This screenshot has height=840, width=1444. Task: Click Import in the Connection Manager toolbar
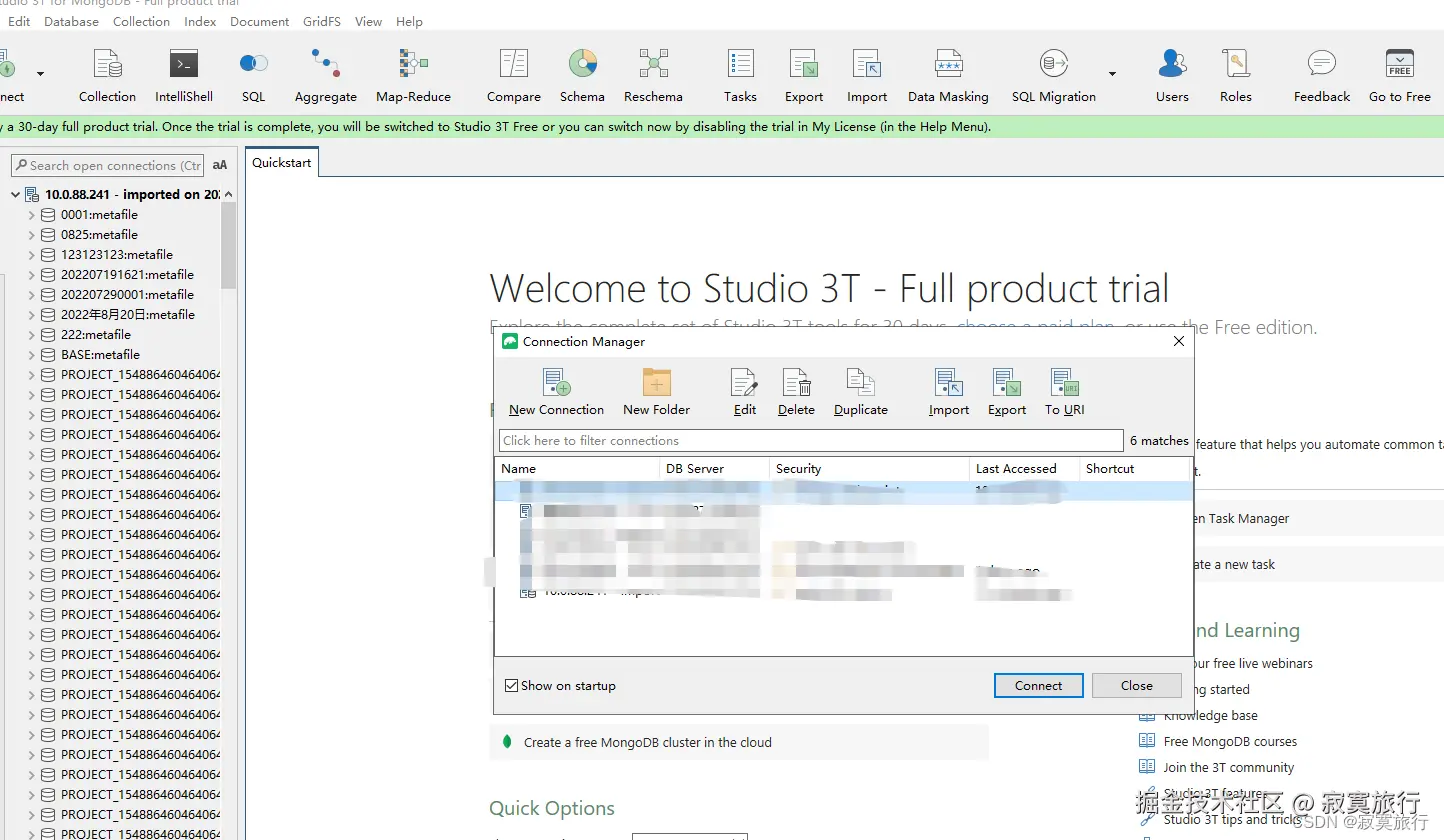point(949,392)
